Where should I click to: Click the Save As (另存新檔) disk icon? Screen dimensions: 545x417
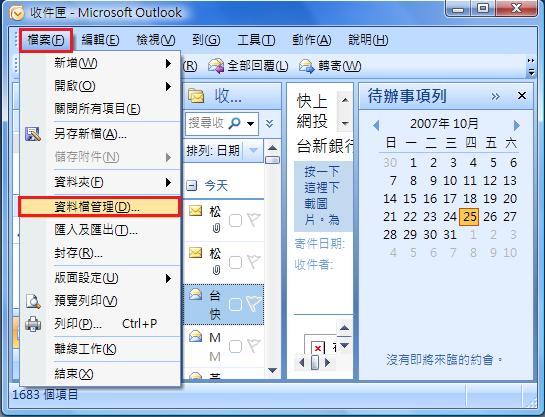click(x=33, y=134)
